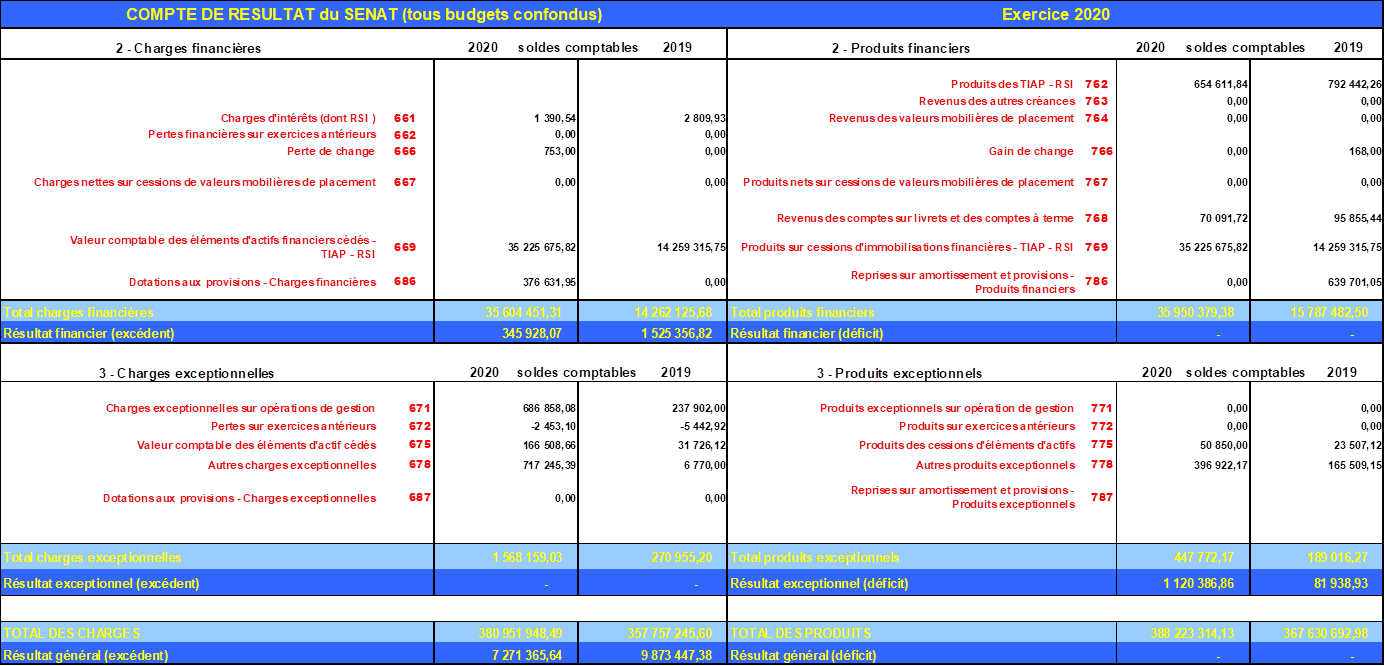Screen dimensions: 1385x666
Task: Select the Résultat financier (excédent) label
Action: (217, 332)
